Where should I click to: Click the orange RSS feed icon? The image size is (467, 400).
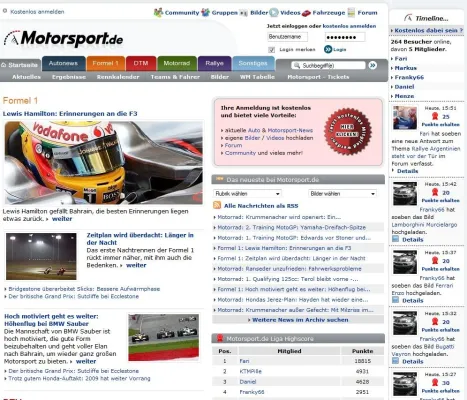coord(217,205)
